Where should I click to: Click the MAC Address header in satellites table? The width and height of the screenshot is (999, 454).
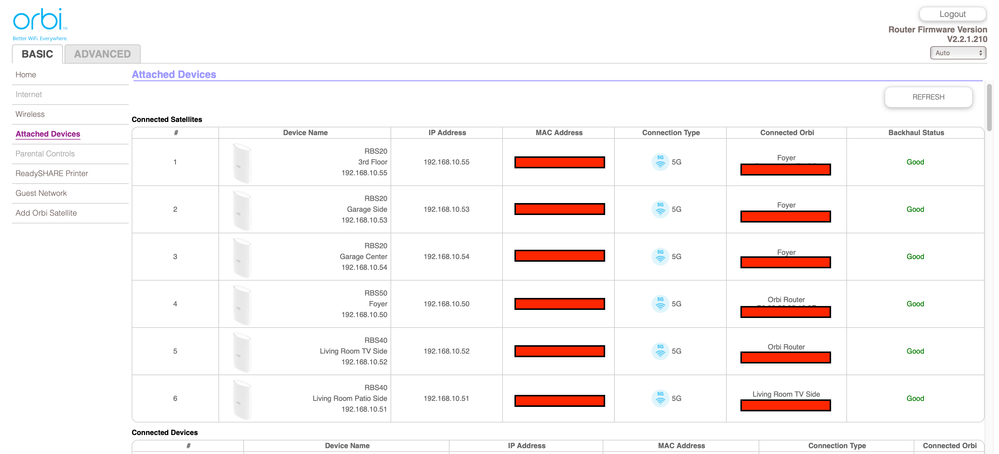coord(559,132)
